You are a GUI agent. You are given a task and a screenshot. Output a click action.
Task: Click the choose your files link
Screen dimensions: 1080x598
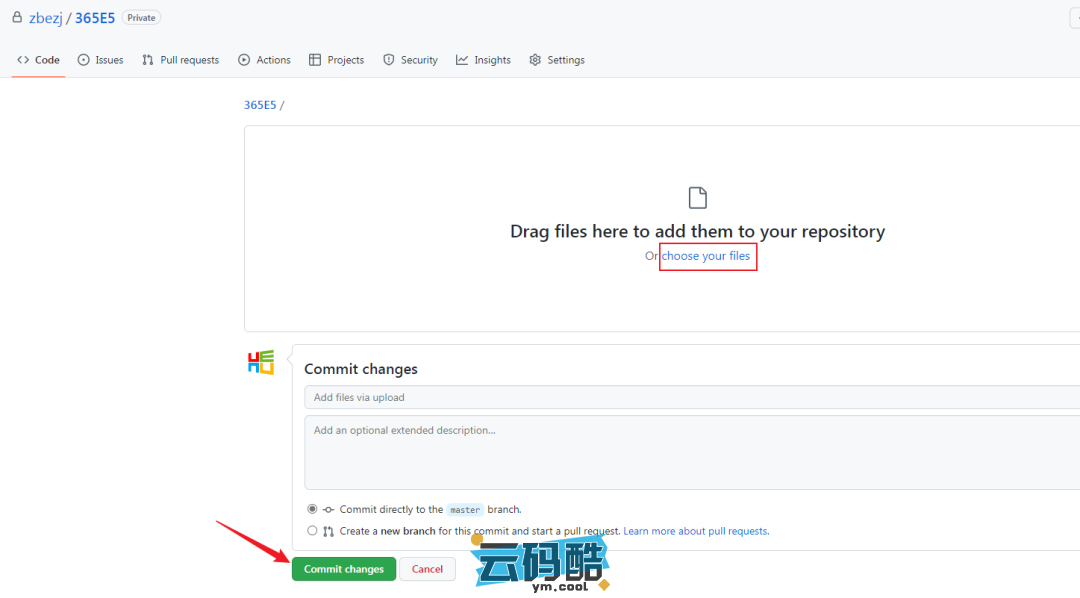[706, 256]
